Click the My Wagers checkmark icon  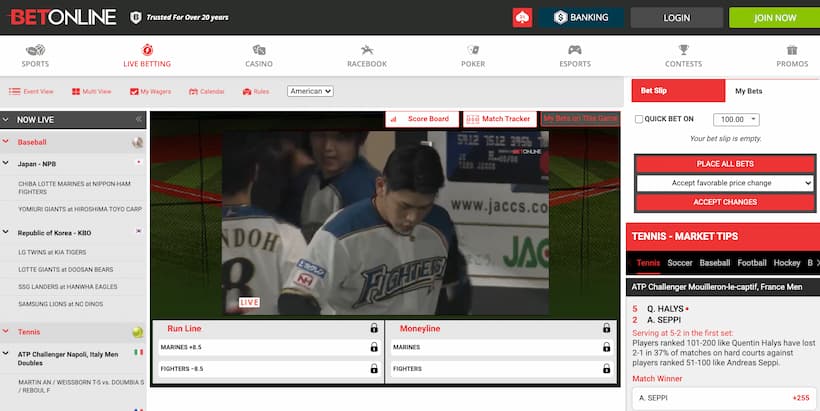click(x=134, y=92)
